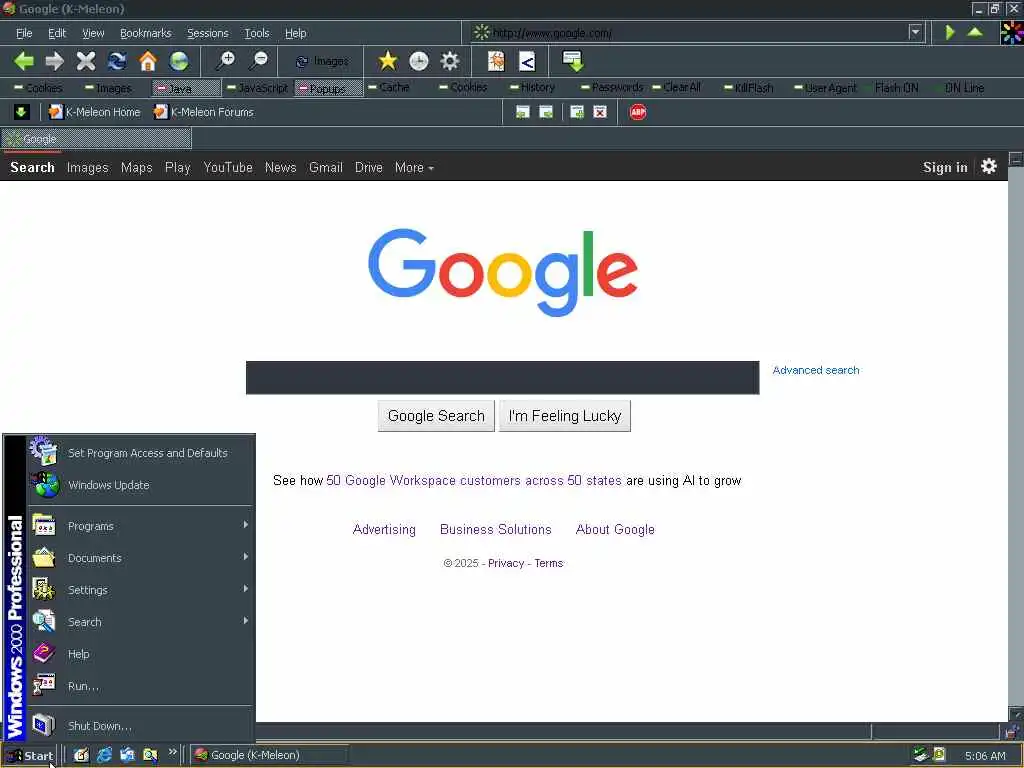The image size is (1024, 768).
Task: Toggle KillFlash in privacy bar
Action: coord(748,88)
